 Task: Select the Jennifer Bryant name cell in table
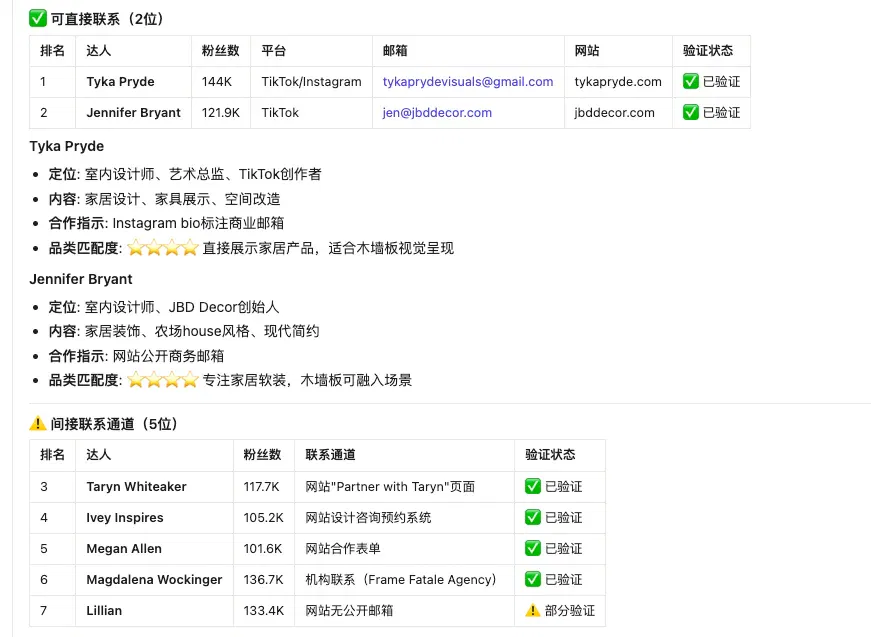[x=134, y=113]
